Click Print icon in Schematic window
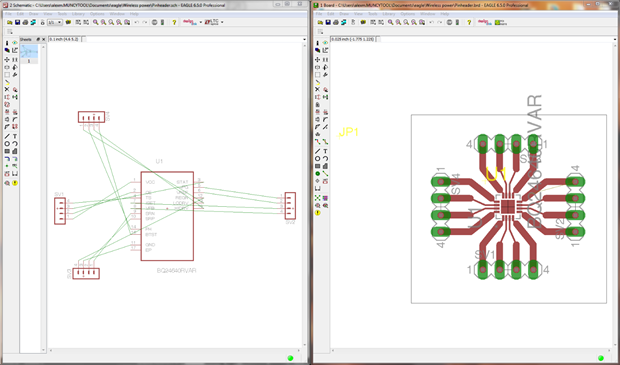Screen dimensions: 620x365 (x=25, y=23)
